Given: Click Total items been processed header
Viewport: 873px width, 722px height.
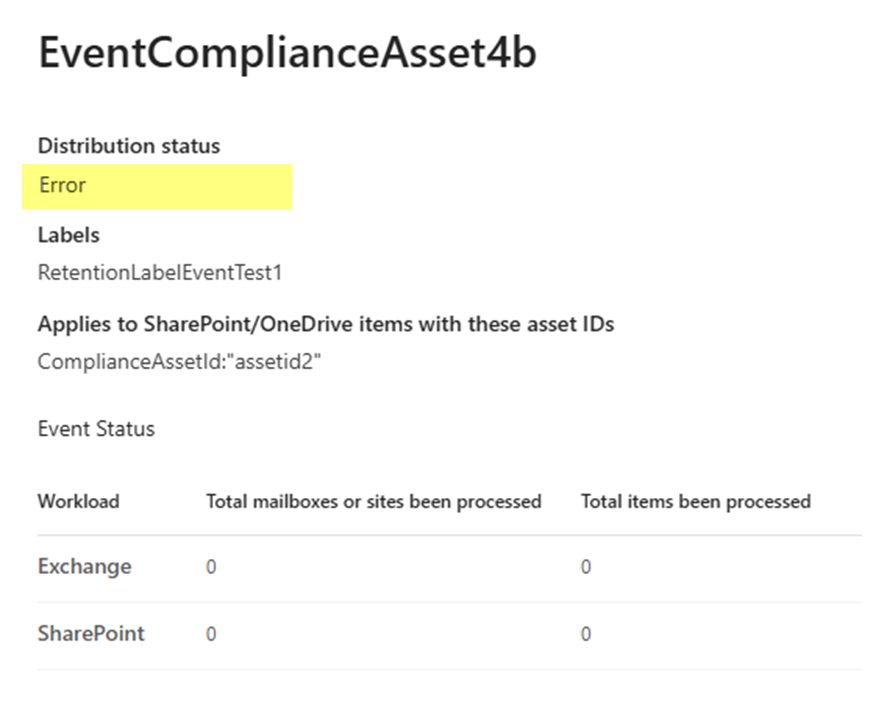Looking at the screenshot, I should [695, 502].
